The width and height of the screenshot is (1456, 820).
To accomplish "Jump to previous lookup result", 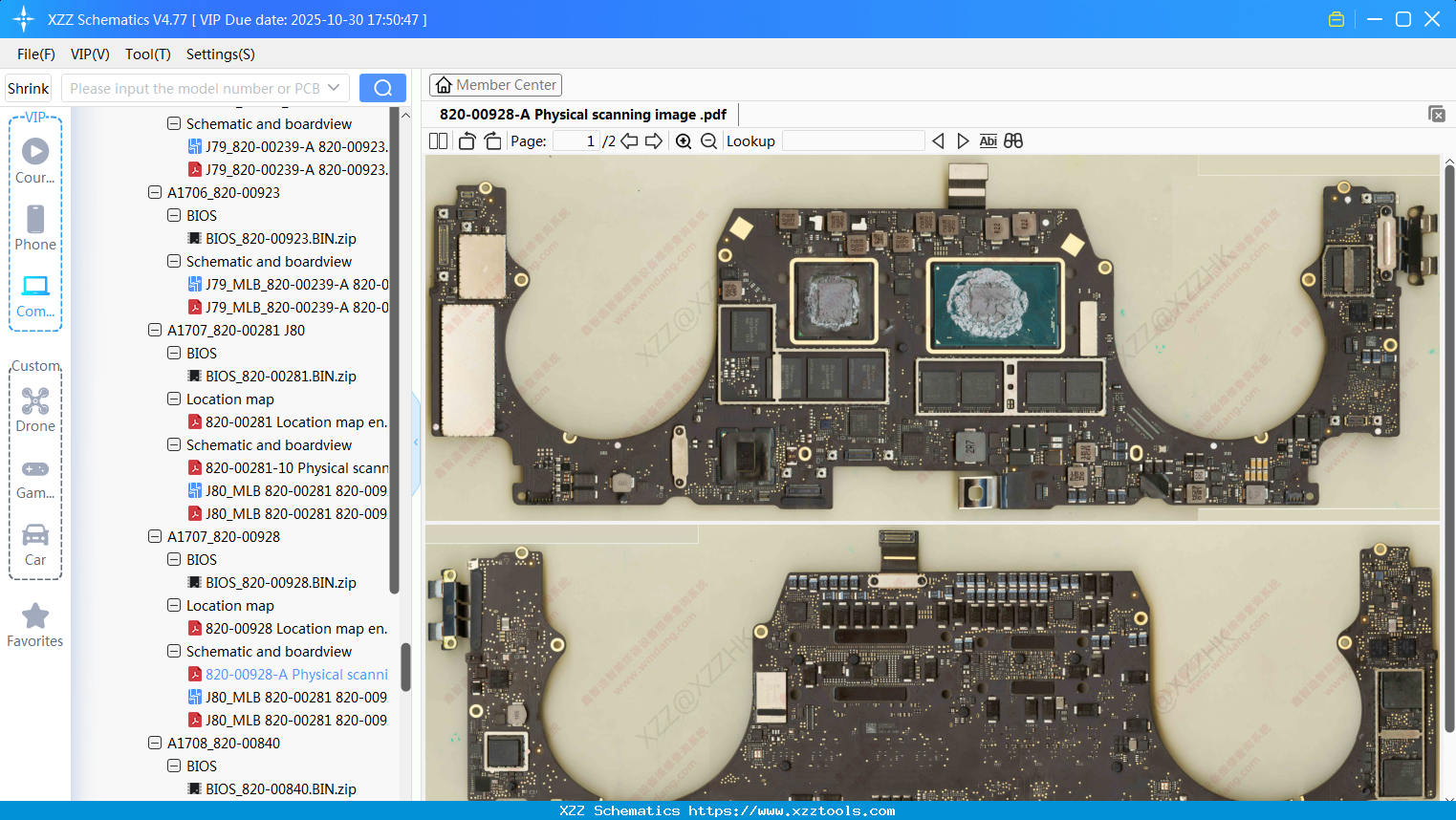I will (x=938, y=141).
